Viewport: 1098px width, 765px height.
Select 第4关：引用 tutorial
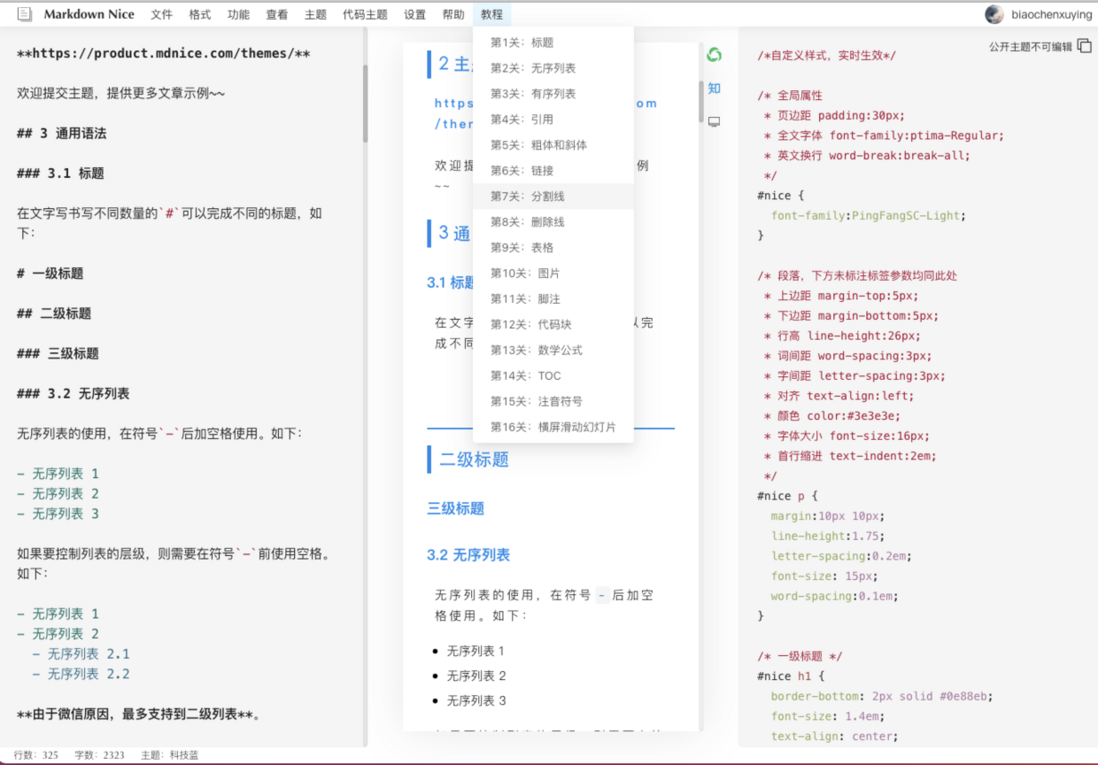coord(553,119)
